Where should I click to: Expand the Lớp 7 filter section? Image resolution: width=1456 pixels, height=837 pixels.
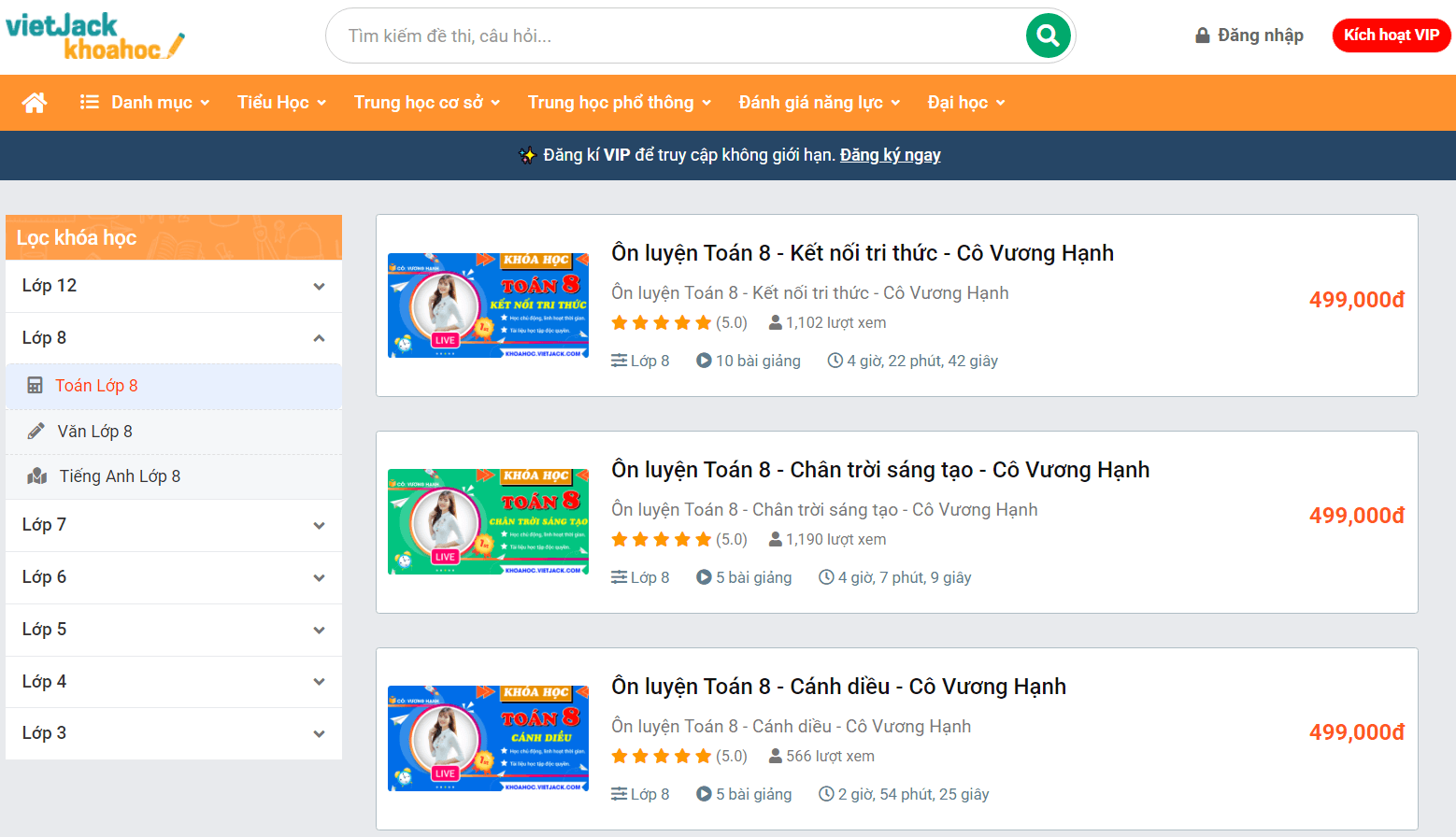[174, 525]
